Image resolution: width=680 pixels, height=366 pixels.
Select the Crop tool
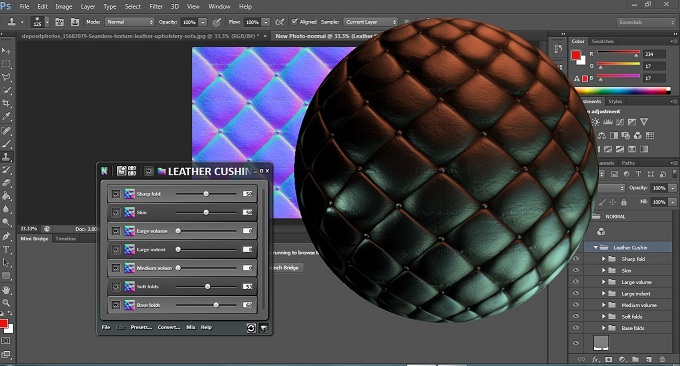tap(6, 103)
